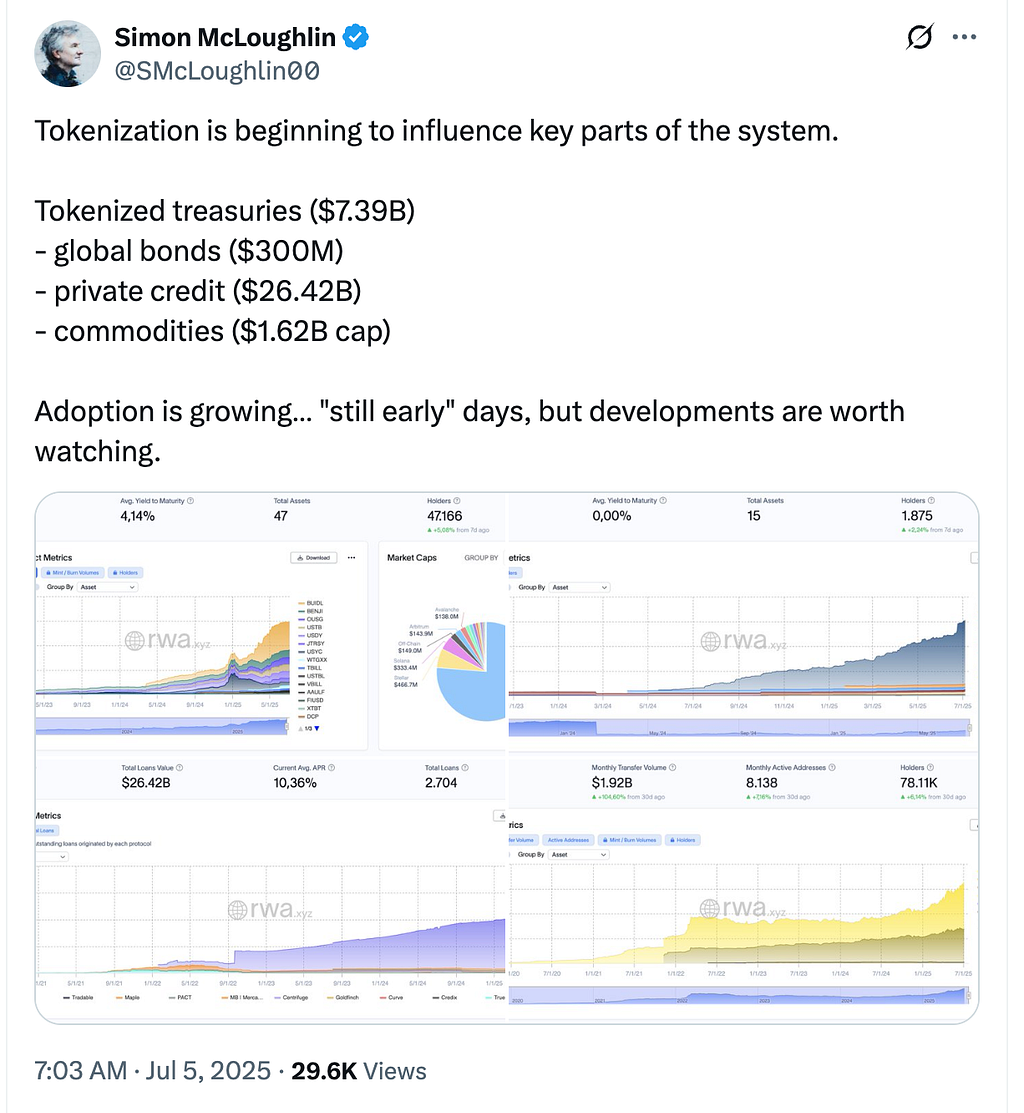This screenshot has height=1113, width=1024.
Task: Select the Holders tab in treasuries chart
Action: [x=126, y=572]
